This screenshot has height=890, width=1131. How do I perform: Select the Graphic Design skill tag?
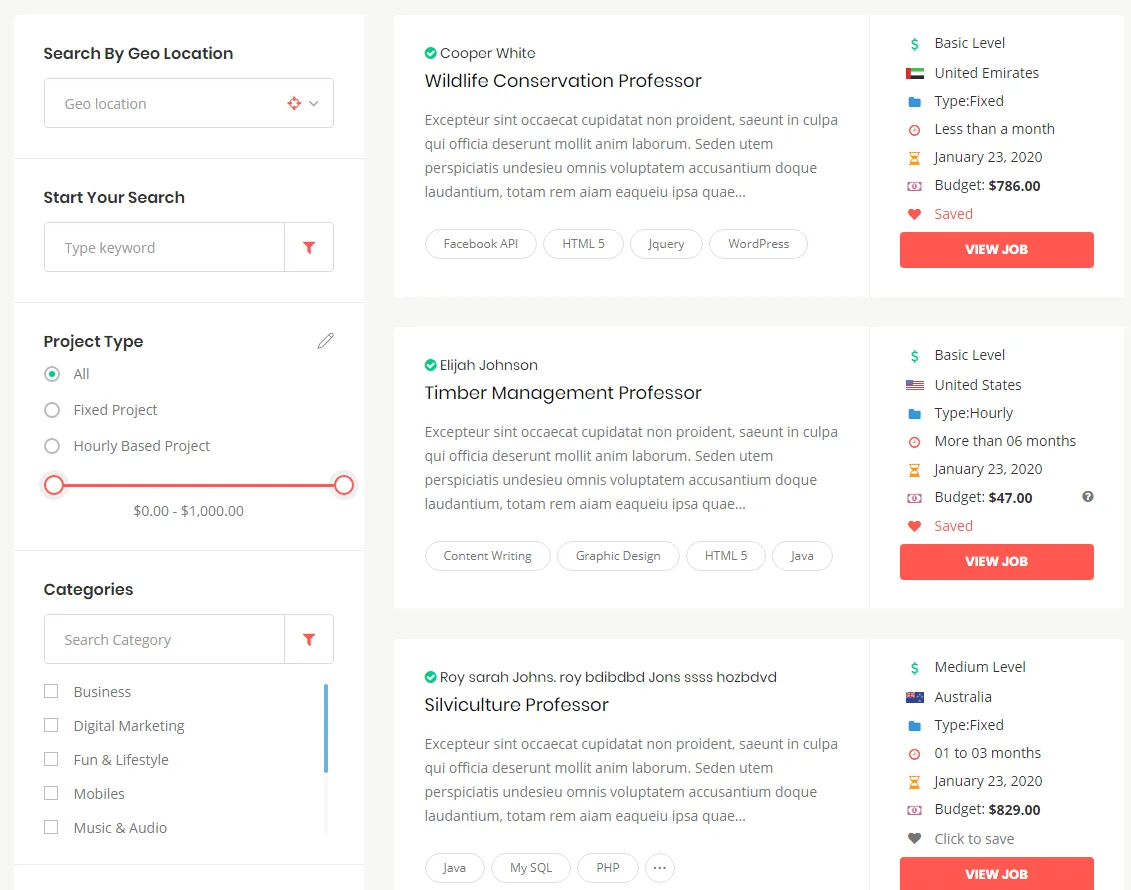[x=618, y=556]
